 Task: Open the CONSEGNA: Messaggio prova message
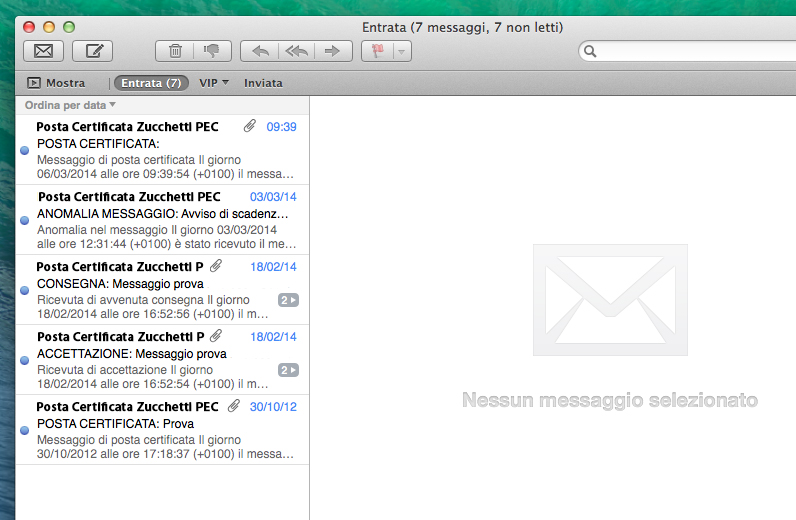(x=162, y=290)
